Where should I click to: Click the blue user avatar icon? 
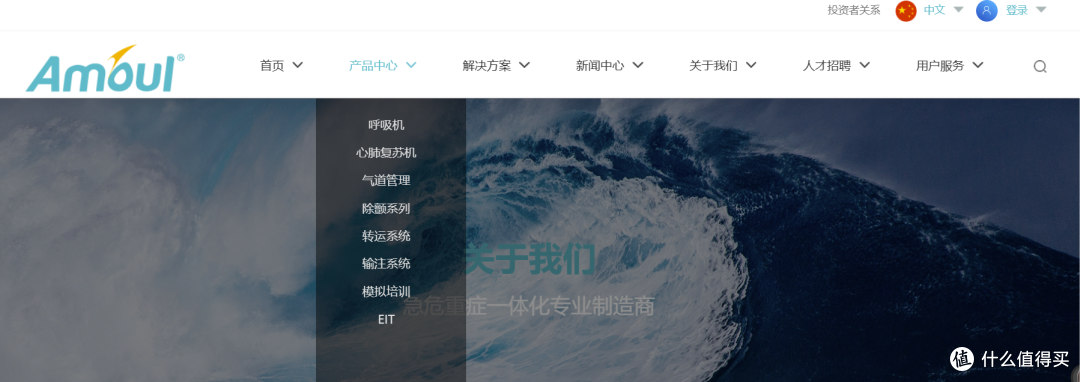pos(986,10)
